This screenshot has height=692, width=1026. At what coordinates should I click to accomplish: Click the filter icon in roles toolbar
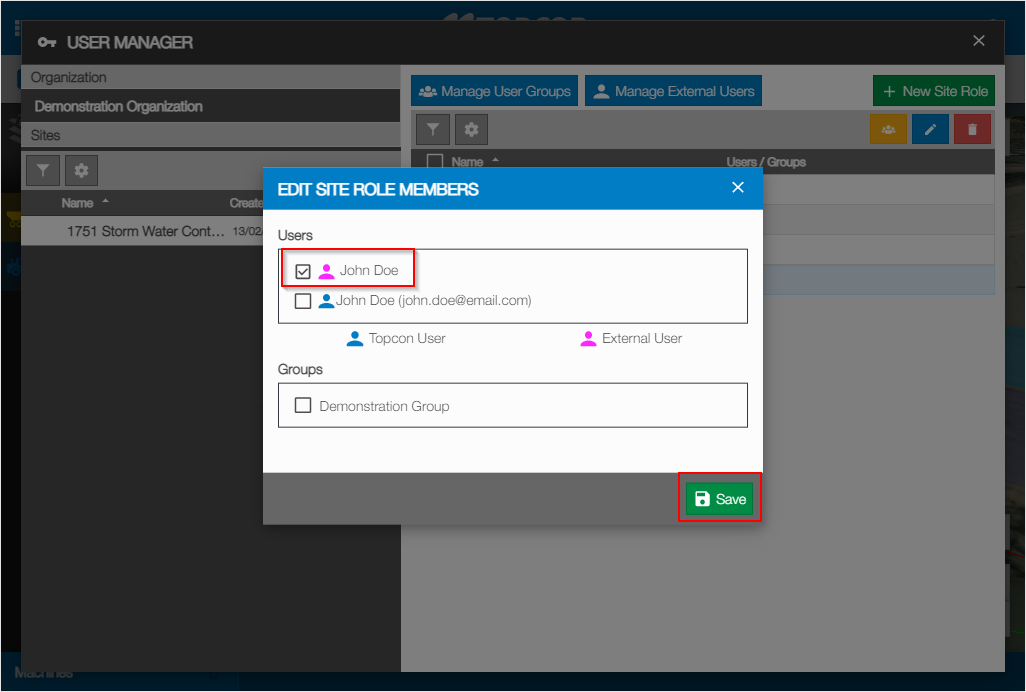coord(433,130)
